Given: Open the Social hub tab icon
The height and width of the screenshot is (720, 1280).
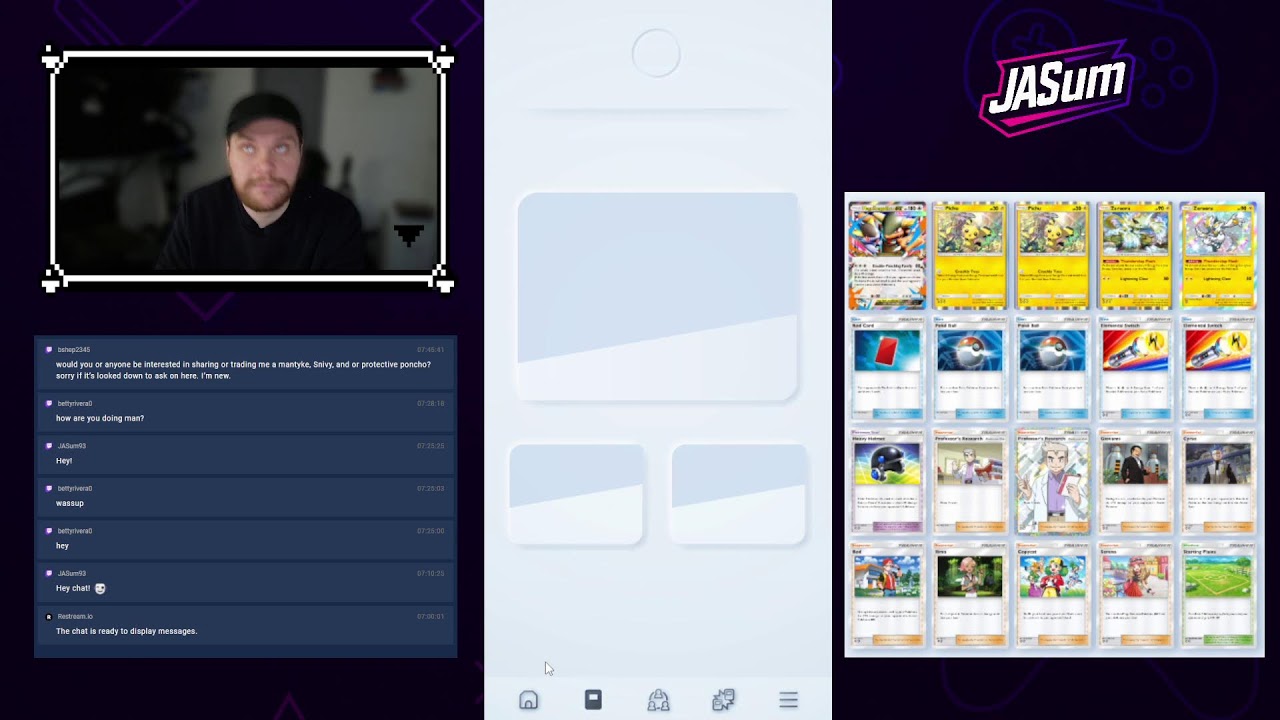Looking at the screenshot, I should coord(658,700).
